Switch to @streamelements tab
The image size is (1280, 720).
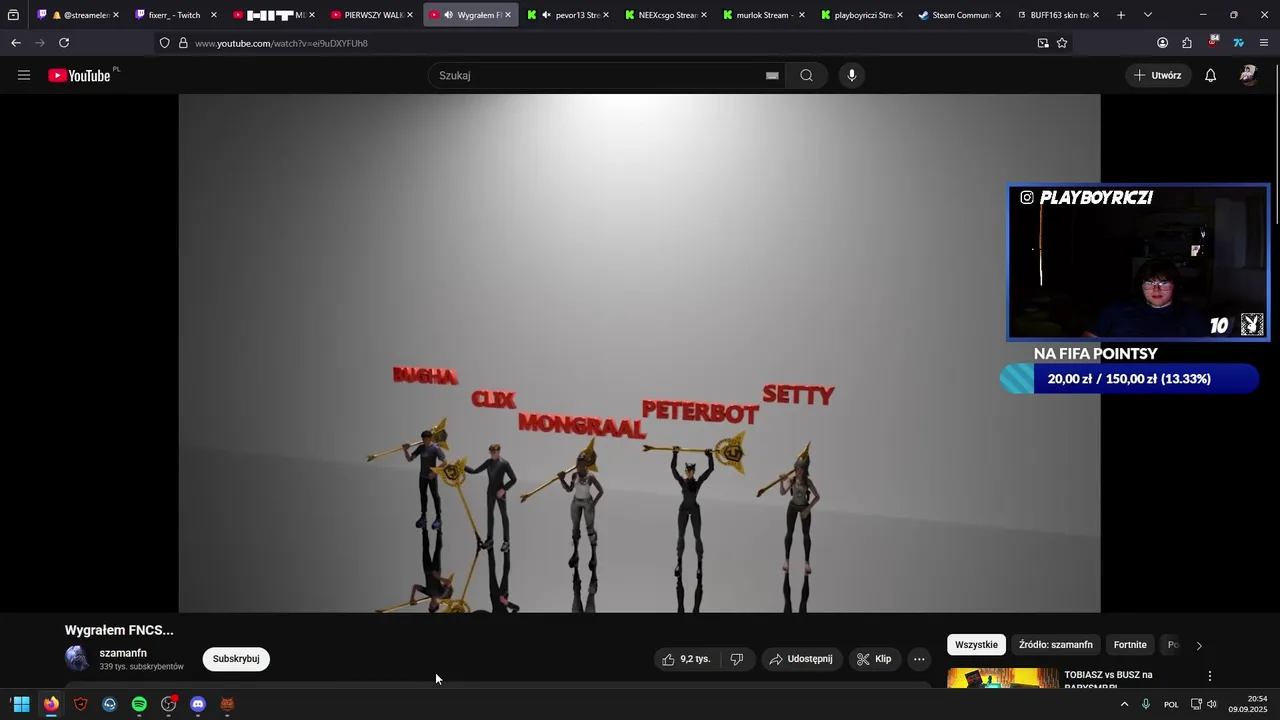[x=77, y=15]
